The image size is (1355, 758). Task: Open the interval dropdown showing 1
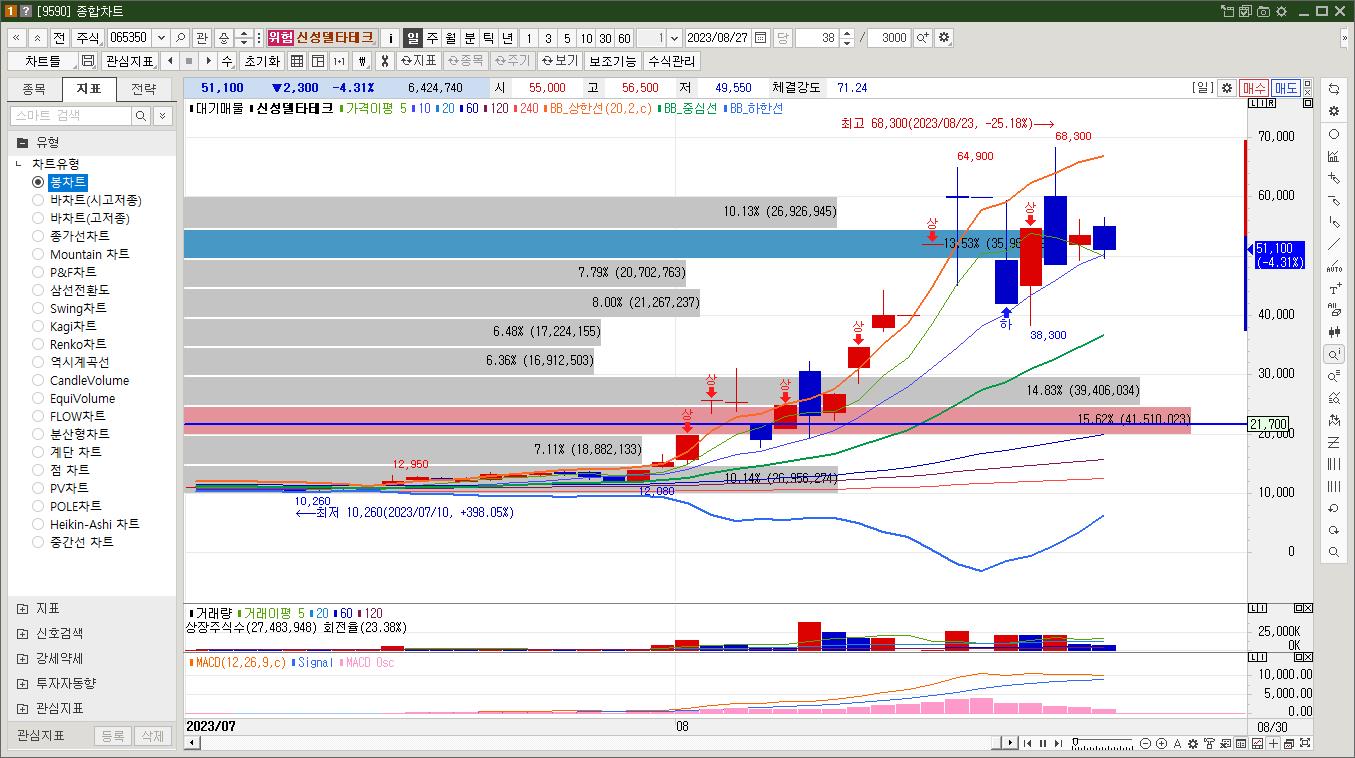pos(674,38)
